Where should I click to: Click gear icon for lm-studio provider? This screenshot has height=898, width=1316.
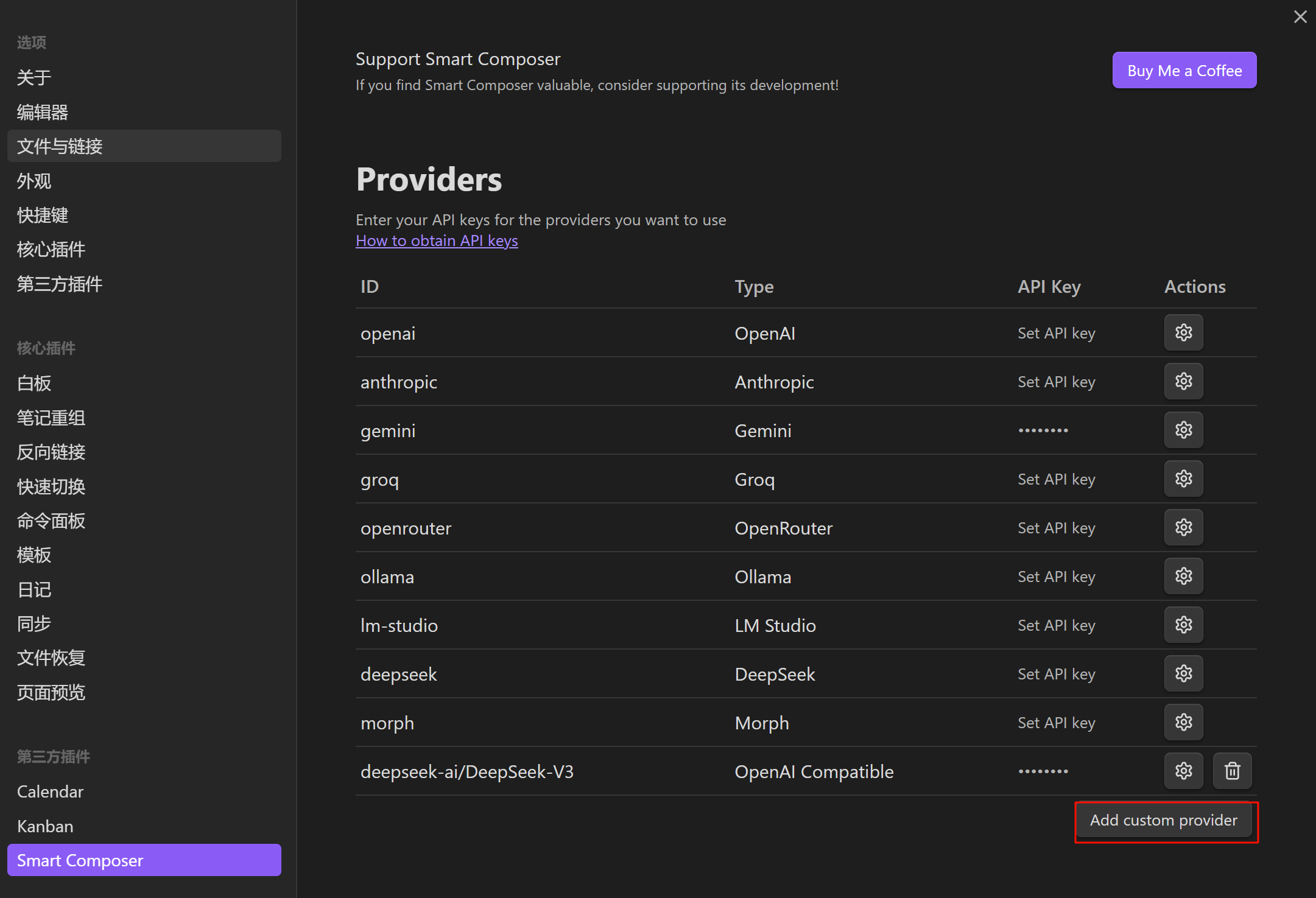tap(1183, 625)
